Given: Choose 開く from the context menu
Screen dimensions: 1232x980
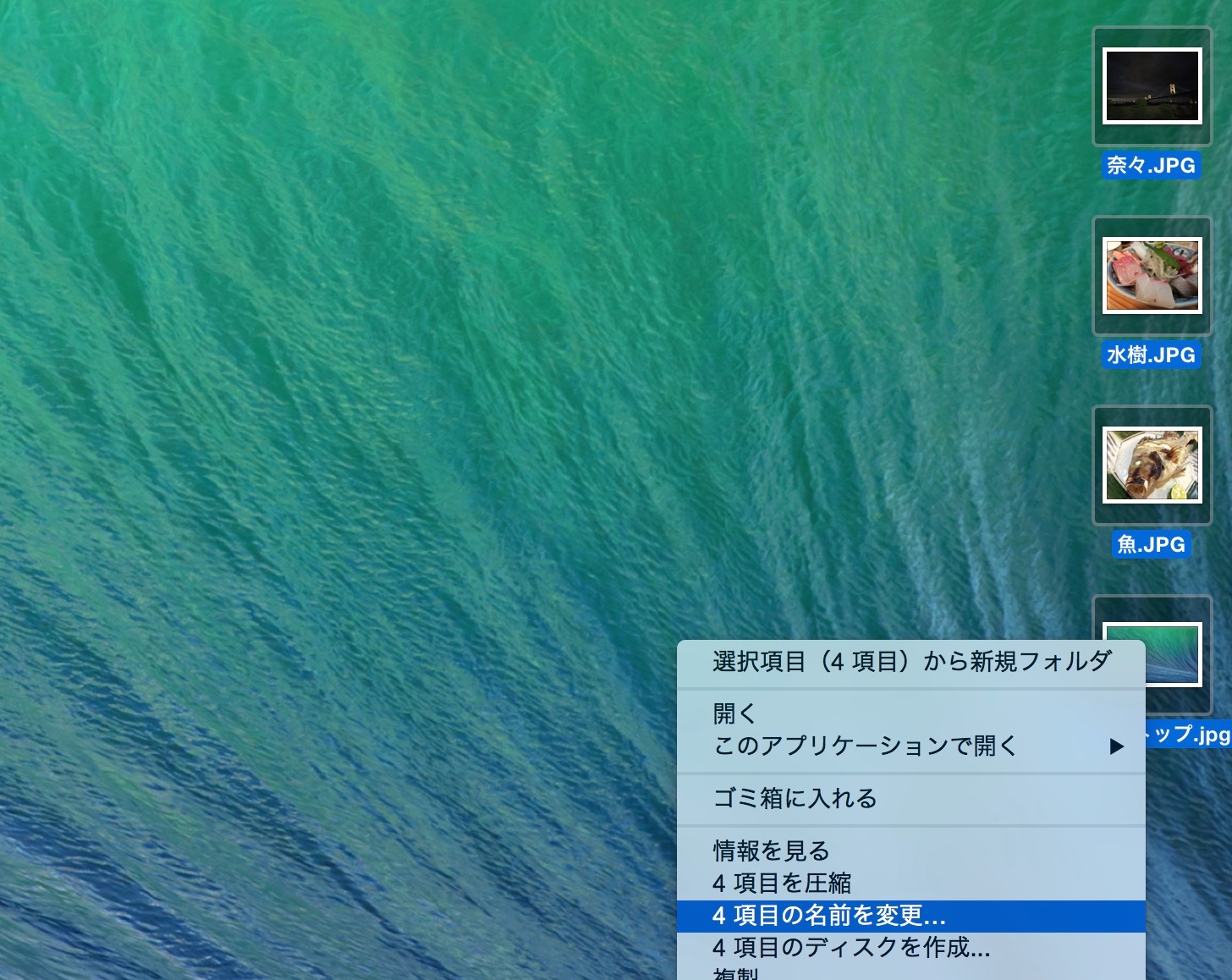Looking at the screenshot, I should click(x=911, y=713).
